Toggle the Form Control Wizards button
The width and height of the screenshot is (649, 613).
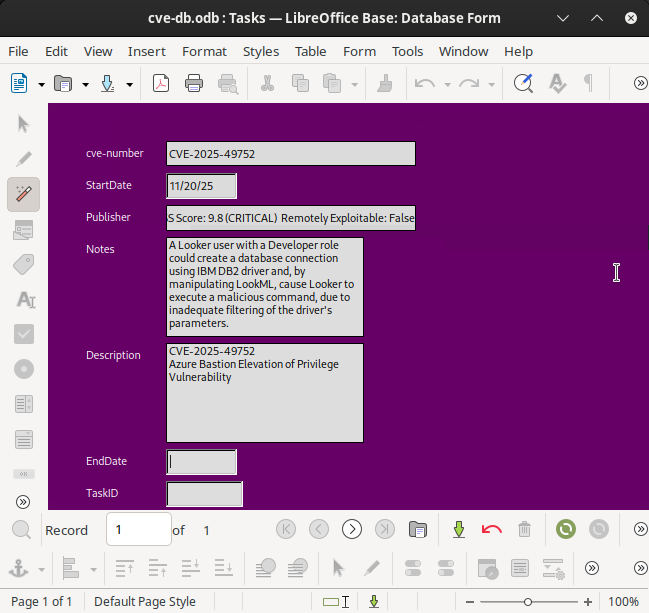[x=24, y=193]
